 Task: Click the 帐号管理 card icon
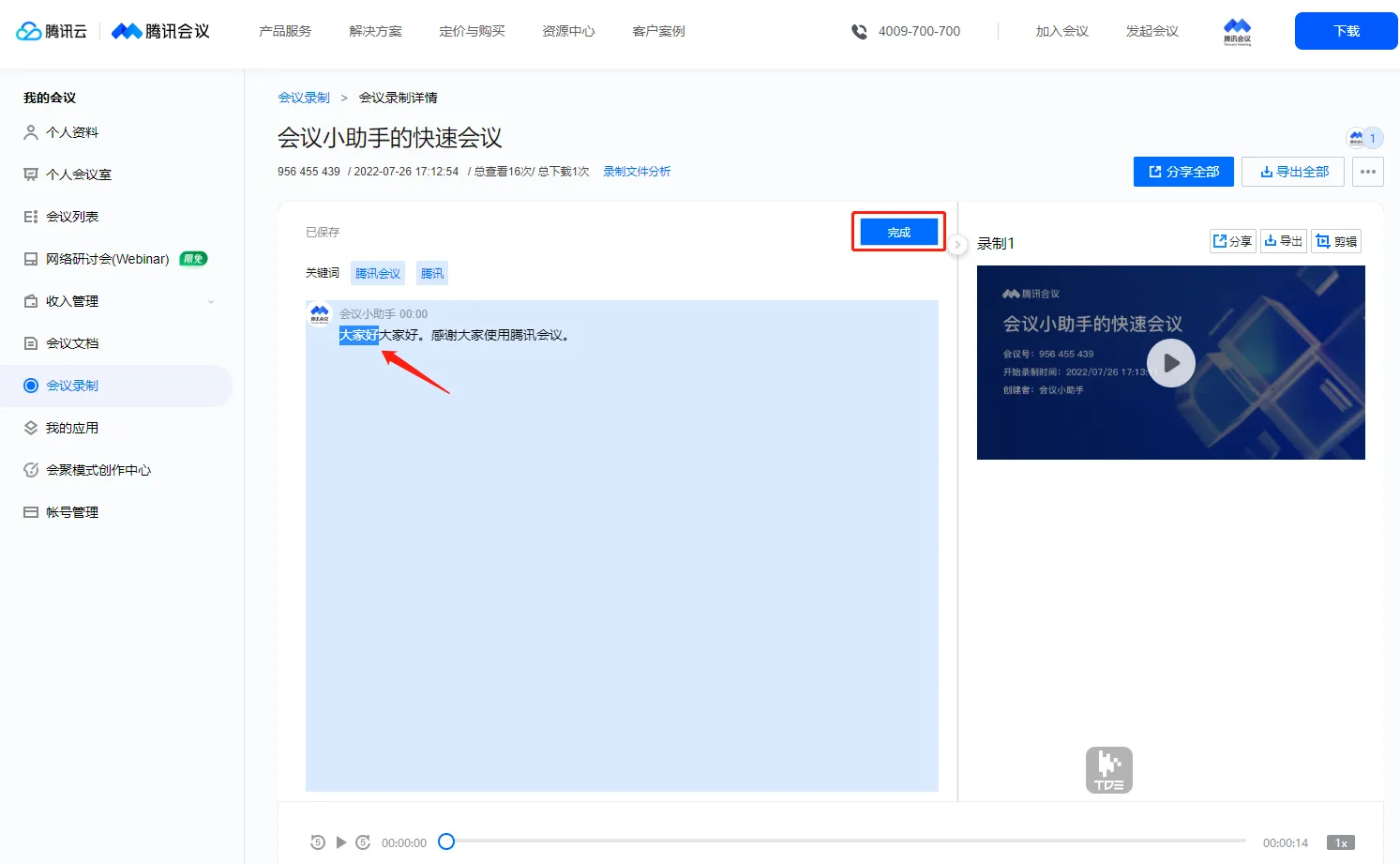pos(31,512)
